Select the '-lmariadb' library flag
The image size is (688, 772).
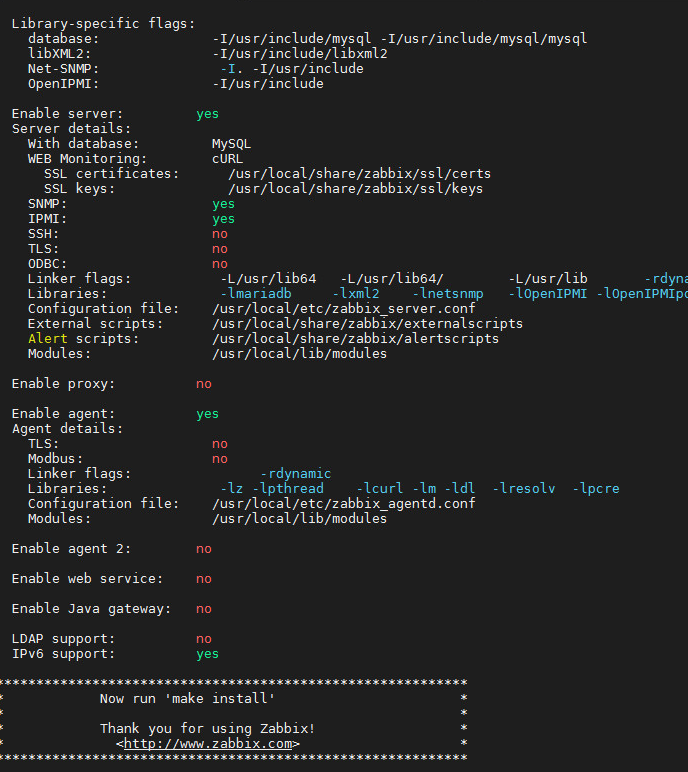point(256,294)
